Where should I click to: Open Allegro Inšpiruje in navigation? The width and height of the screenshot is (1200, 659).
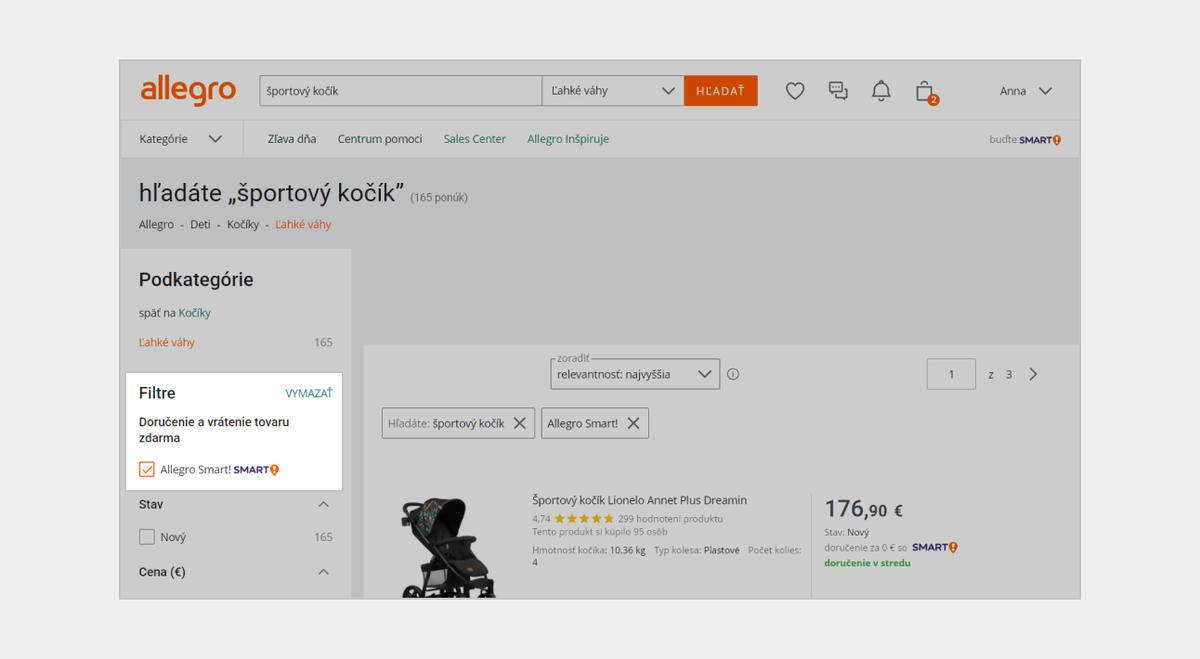(568, 139)
